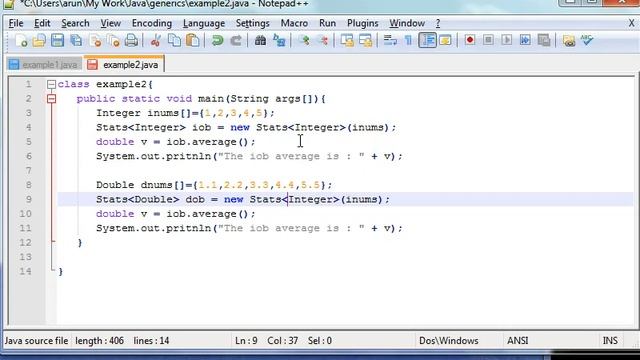
Task: Click 'public static void main' code line
Action: (x=201, y=99)
